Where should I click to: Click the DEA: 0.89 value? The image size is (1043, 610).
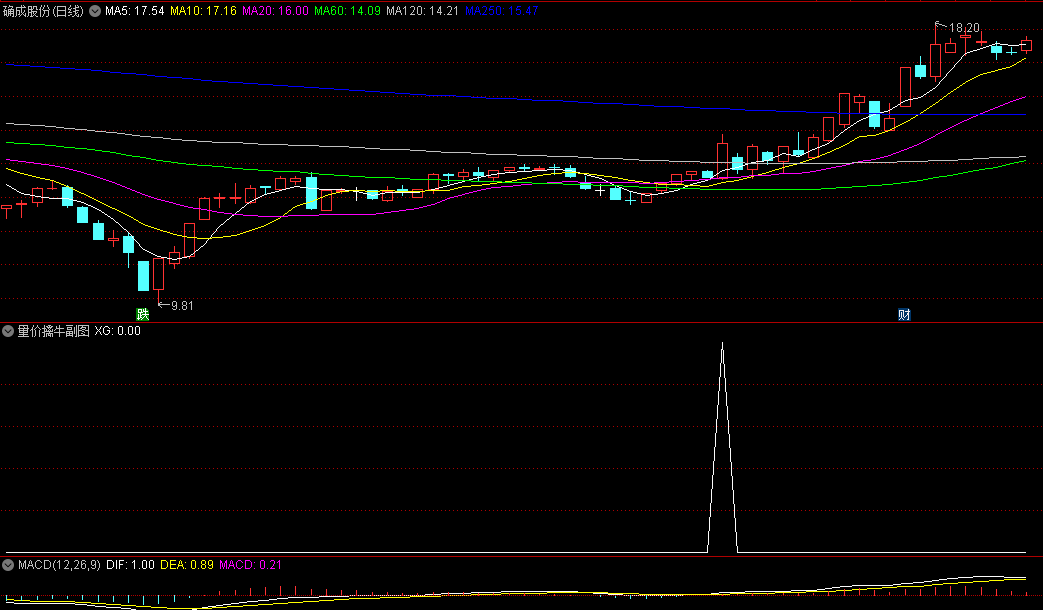pyautogui.click(x=187, y=565)
